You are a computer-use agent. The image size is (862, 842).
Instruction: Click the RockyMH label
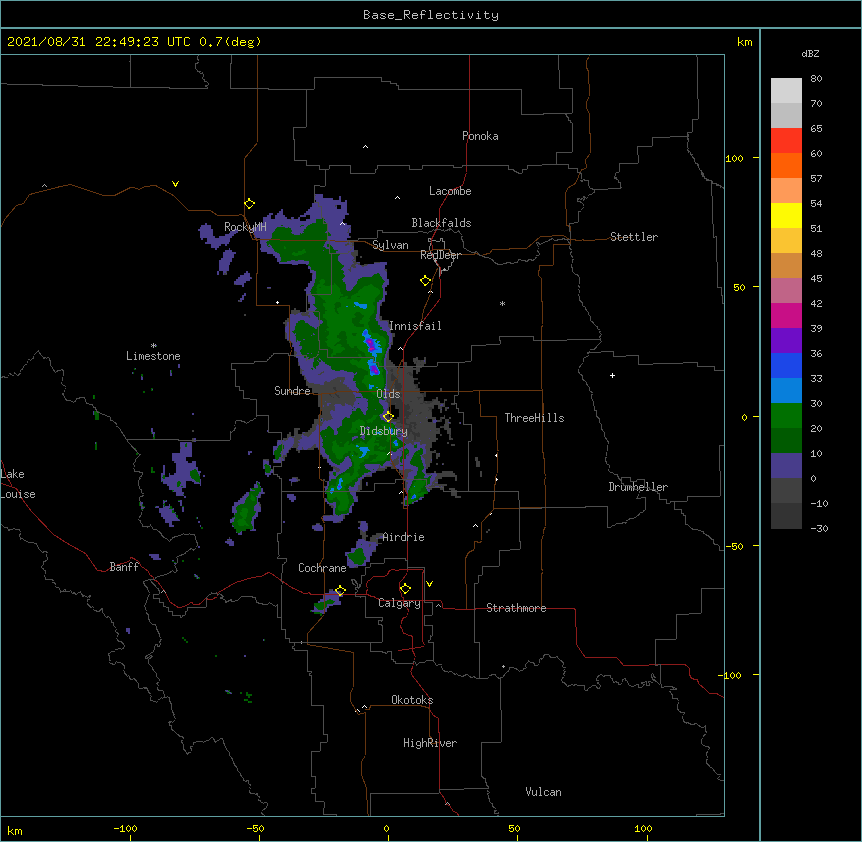coord(245,227)
